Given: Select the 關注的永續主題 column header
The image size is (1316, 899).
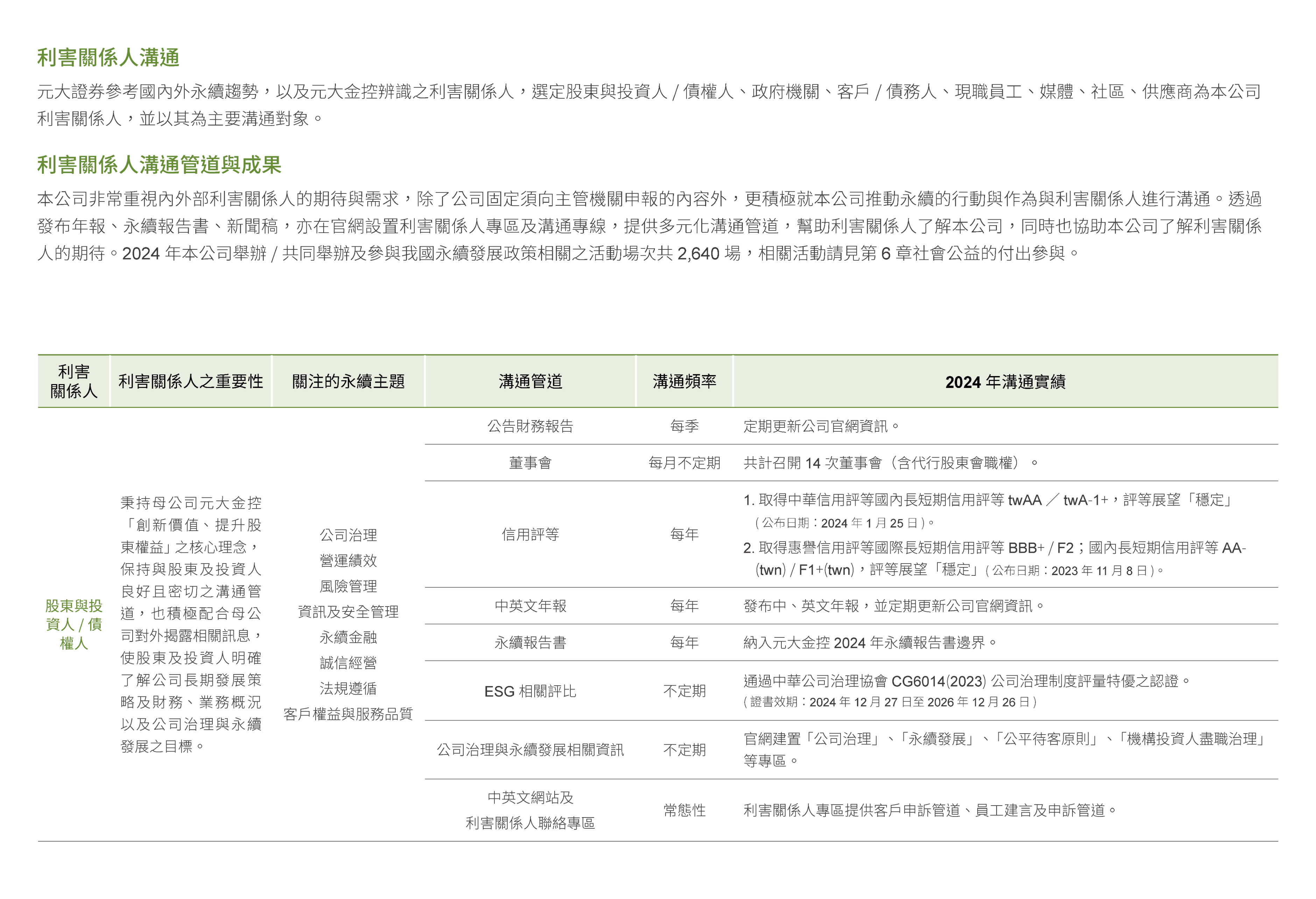Looking at the screenshot, I should point(348,382).
